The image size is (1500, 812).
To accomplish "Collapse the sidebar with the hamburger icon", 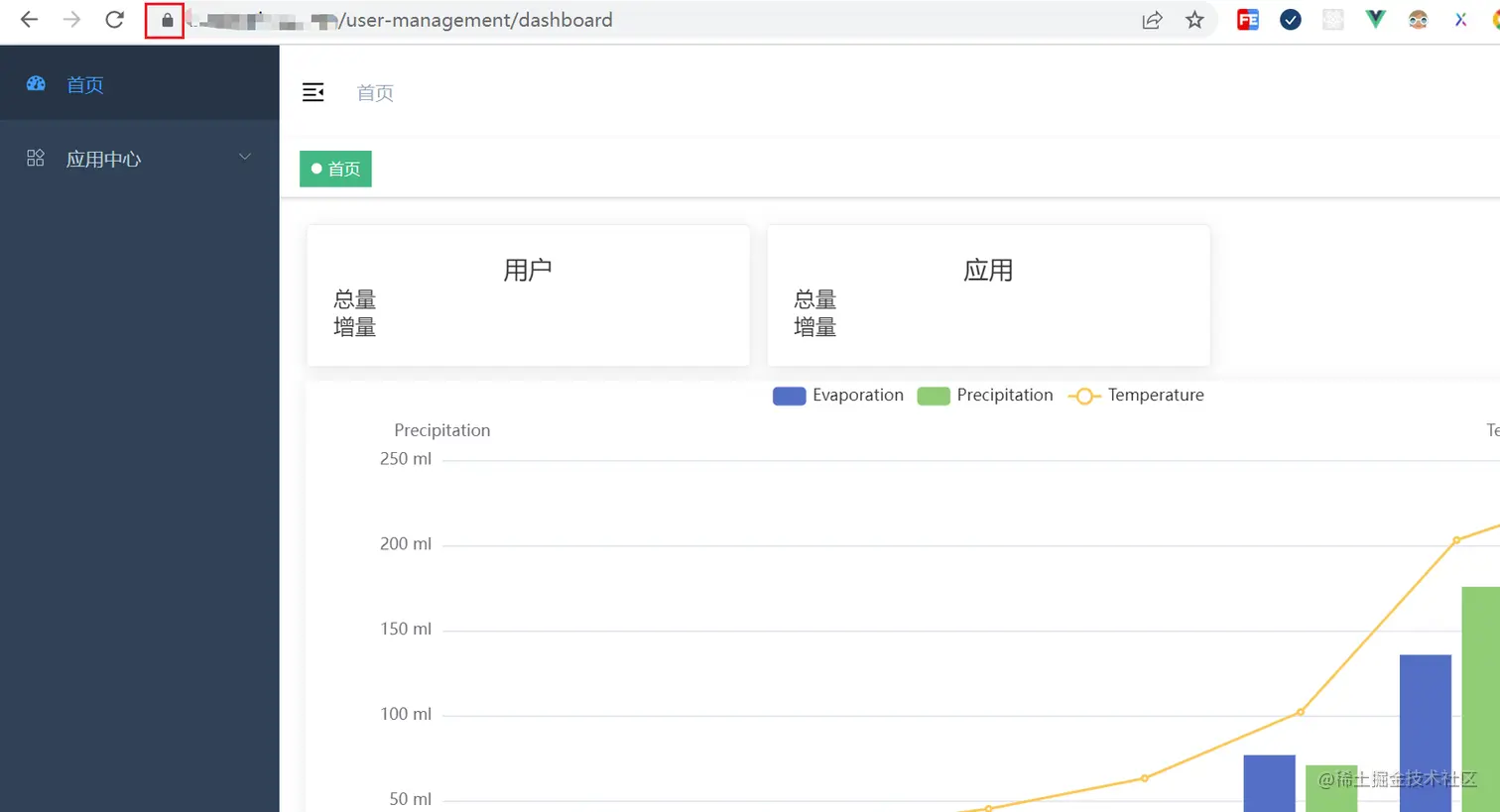I will click(x=313, y=92).
